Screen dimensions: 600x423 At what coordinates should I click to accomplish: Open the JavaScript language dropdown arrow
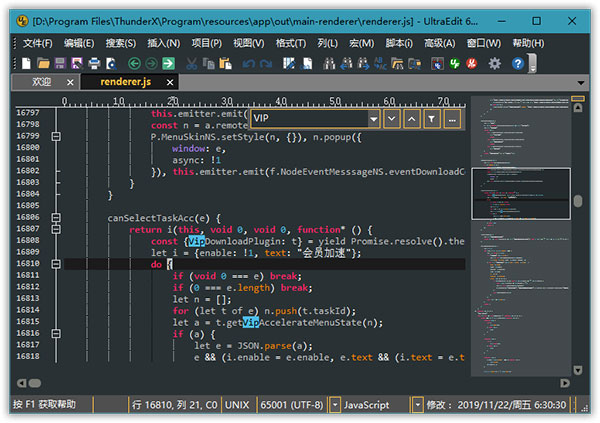[x=417, y=404]
